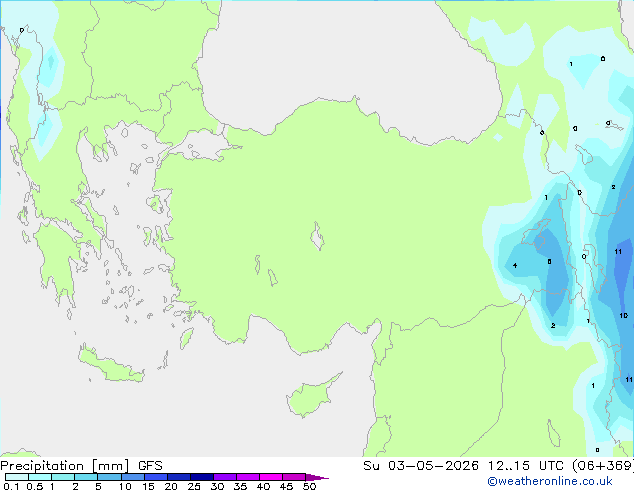This screenshot has width=634, height=490.
Task: Click the 0.1–0.5 mm legend color box
Action: click(17, 477)
